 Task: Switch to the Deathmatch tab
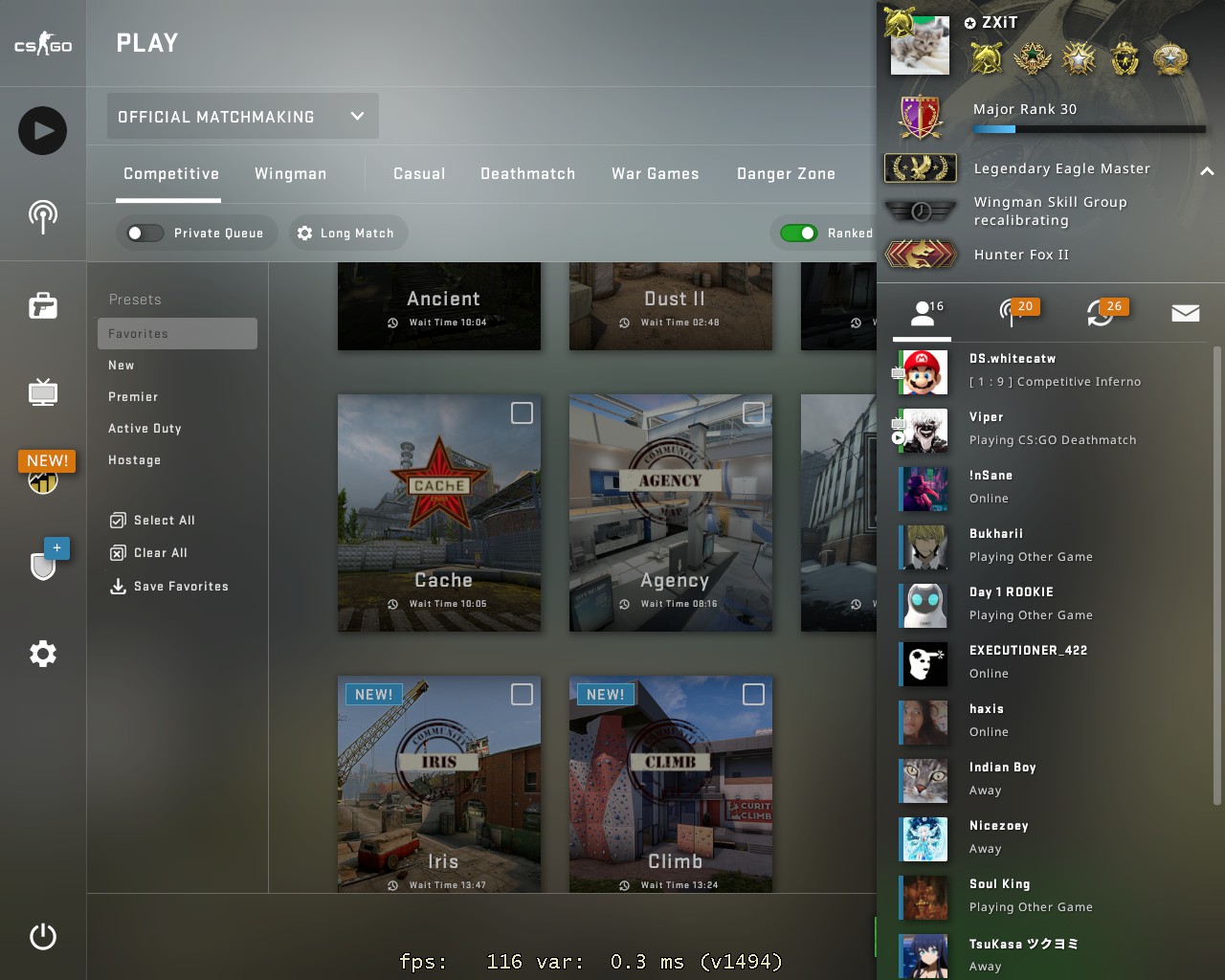528,173
